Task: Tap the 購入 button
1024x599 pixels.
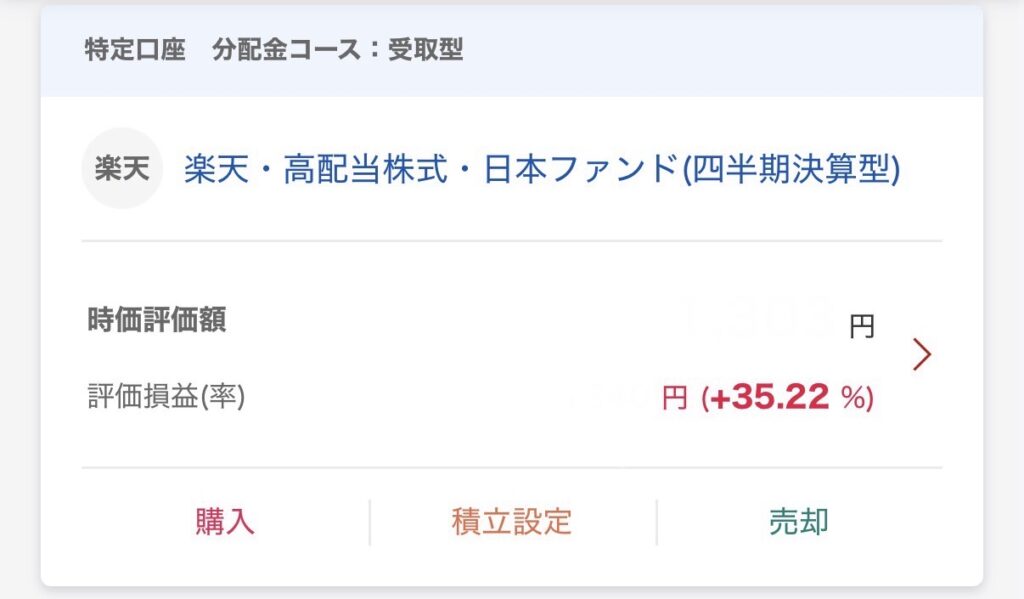Action: (225, 521)
